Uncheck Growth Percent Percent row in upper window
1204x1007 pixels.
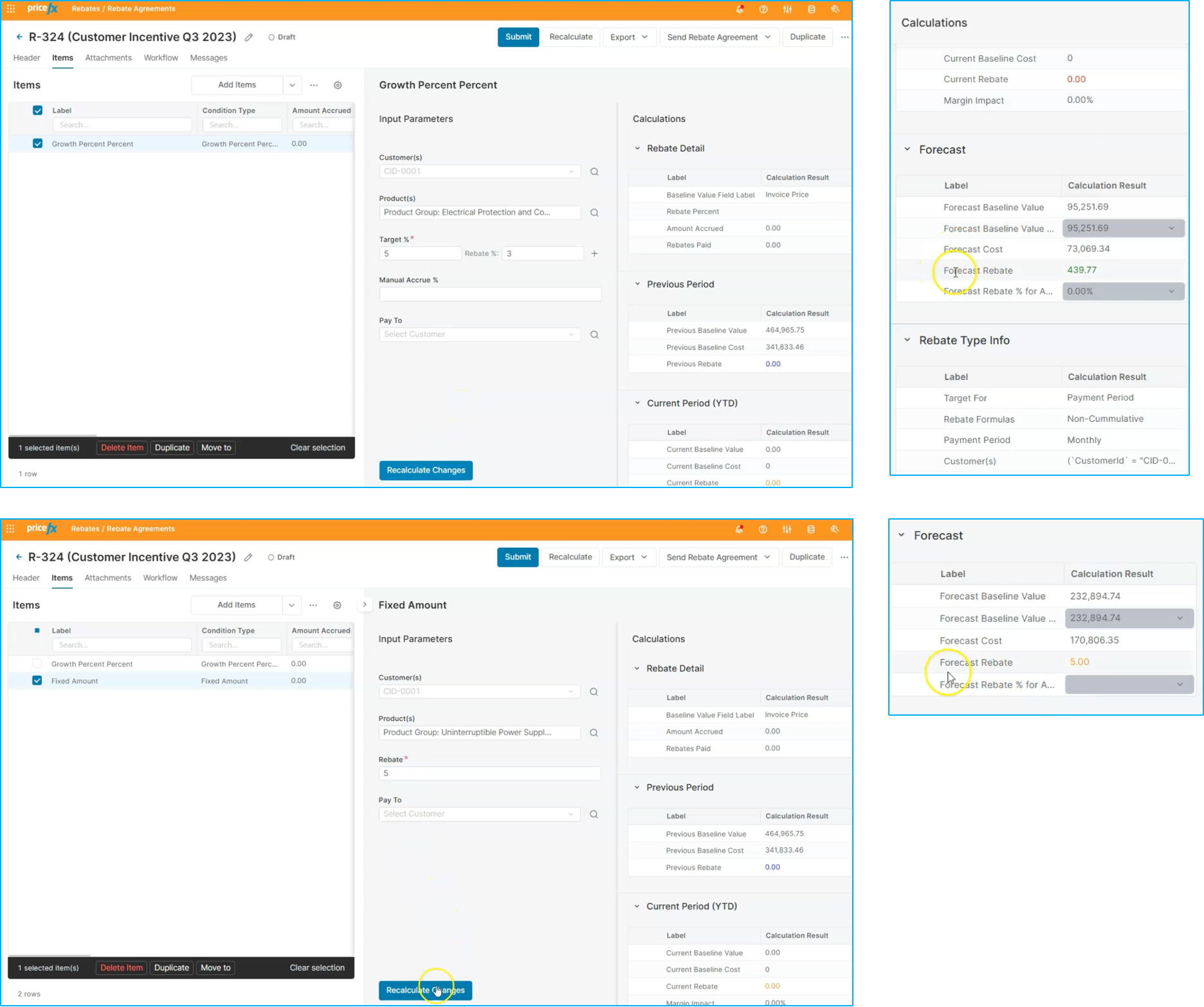click(x=37, y=143)
